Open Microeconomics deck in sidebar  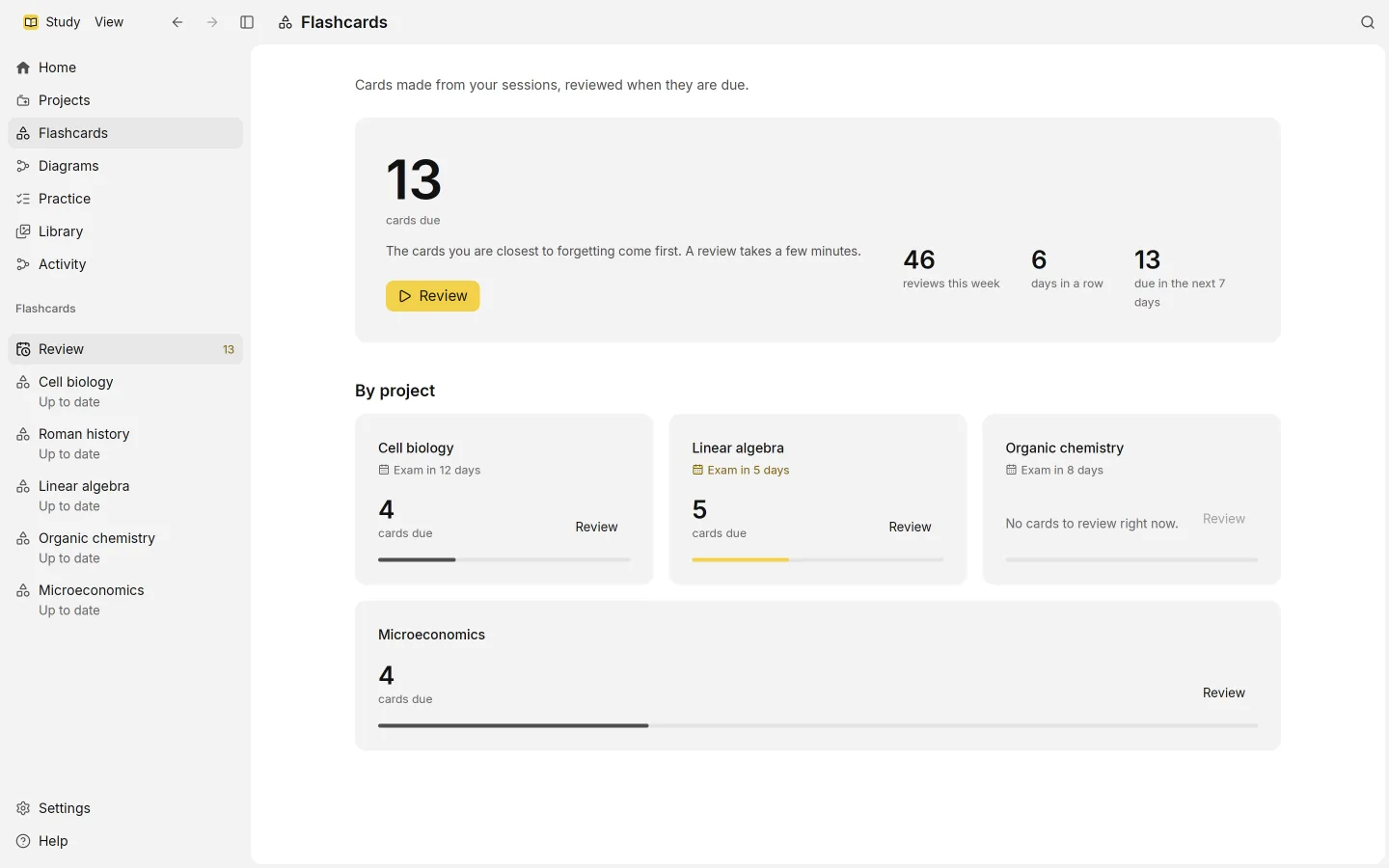coord(125,600)
